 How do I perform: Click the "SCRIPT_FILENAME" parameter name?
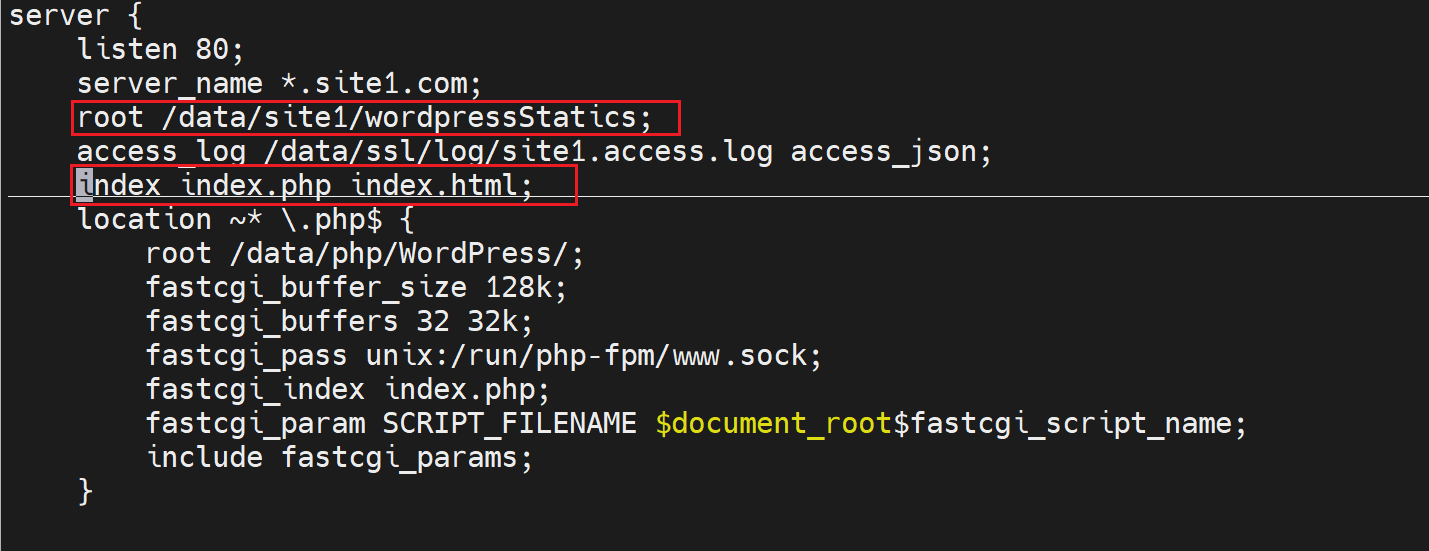(509, 423)
